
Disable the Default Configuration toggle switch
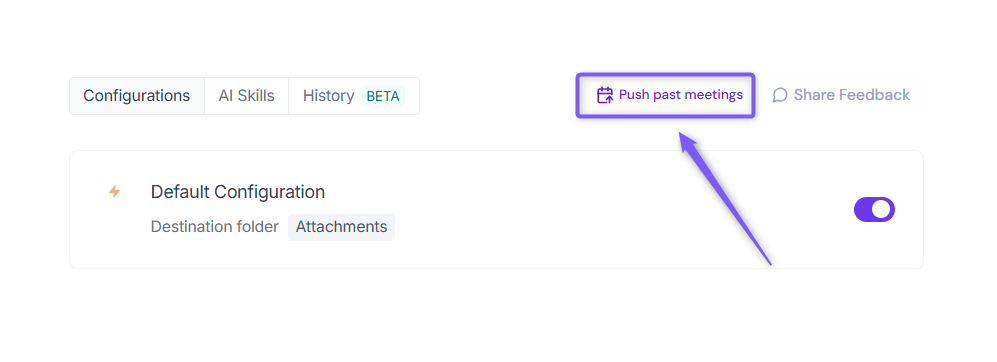(x=874, y=209)
